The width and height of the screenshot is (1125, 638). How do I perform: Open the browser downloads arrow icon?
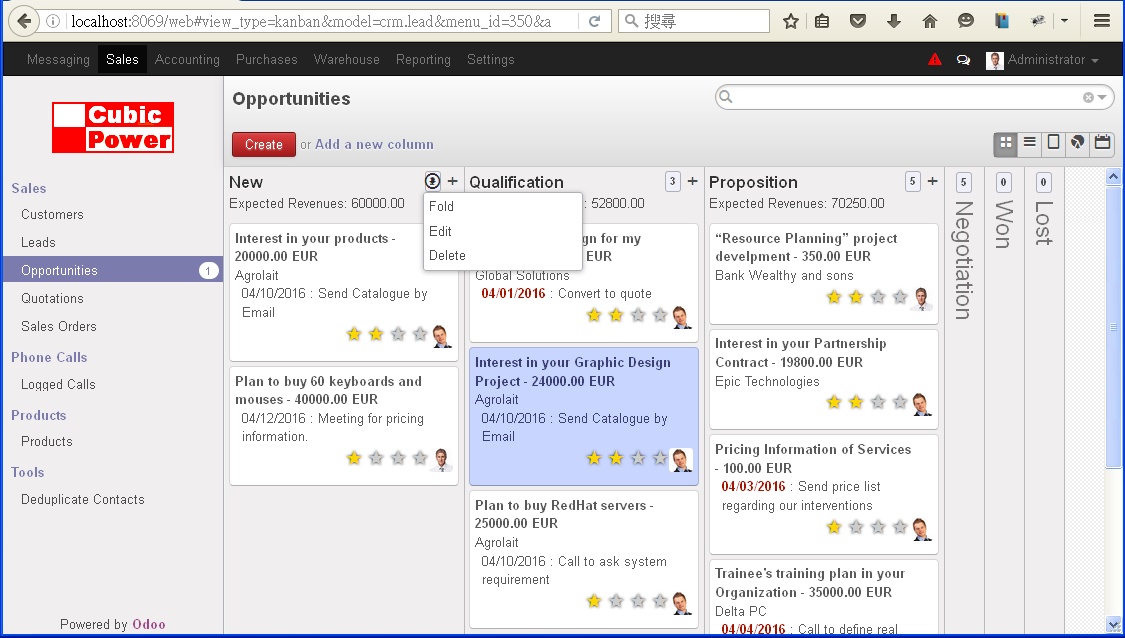[x=893, y=22]
